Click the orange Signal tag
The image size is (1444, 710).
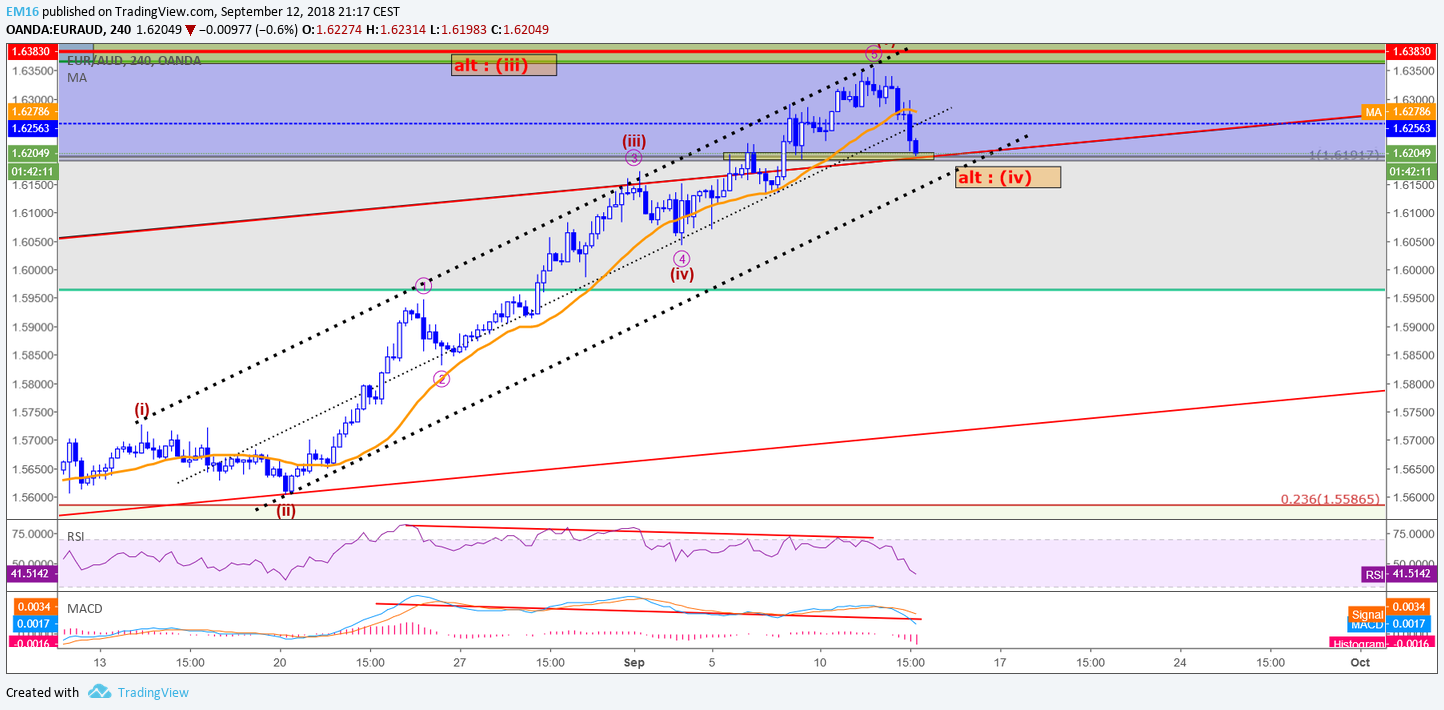[x=1365, y=613]
